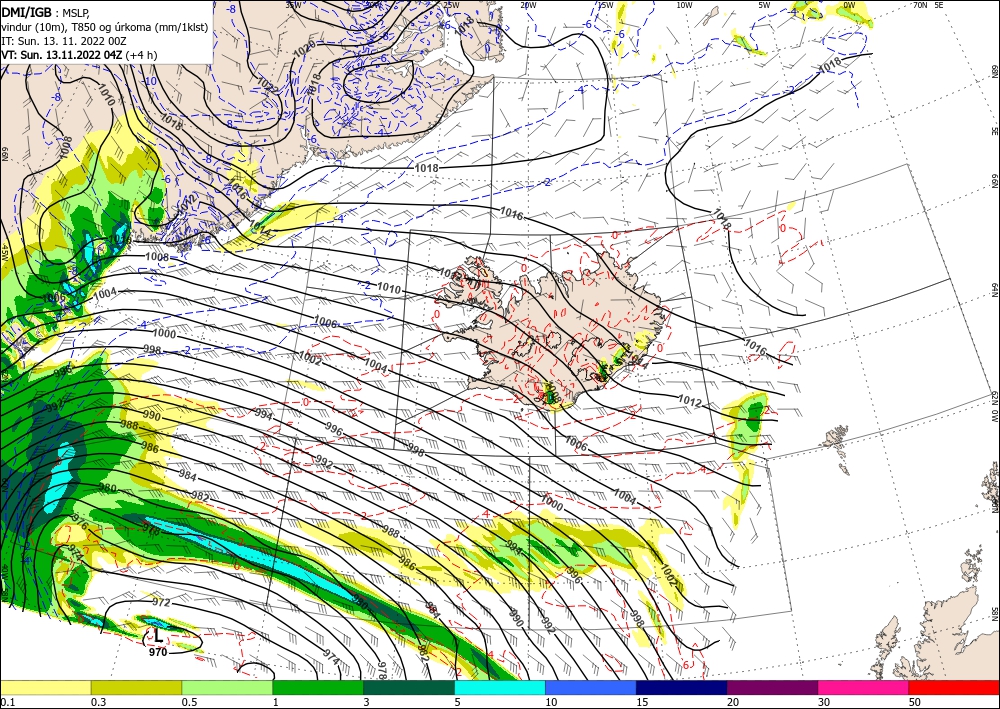Click the olive 0.3–0.5 legend color band
Image resolution: width=1000 pixels, height=709 pixels.
click(136, 687)
